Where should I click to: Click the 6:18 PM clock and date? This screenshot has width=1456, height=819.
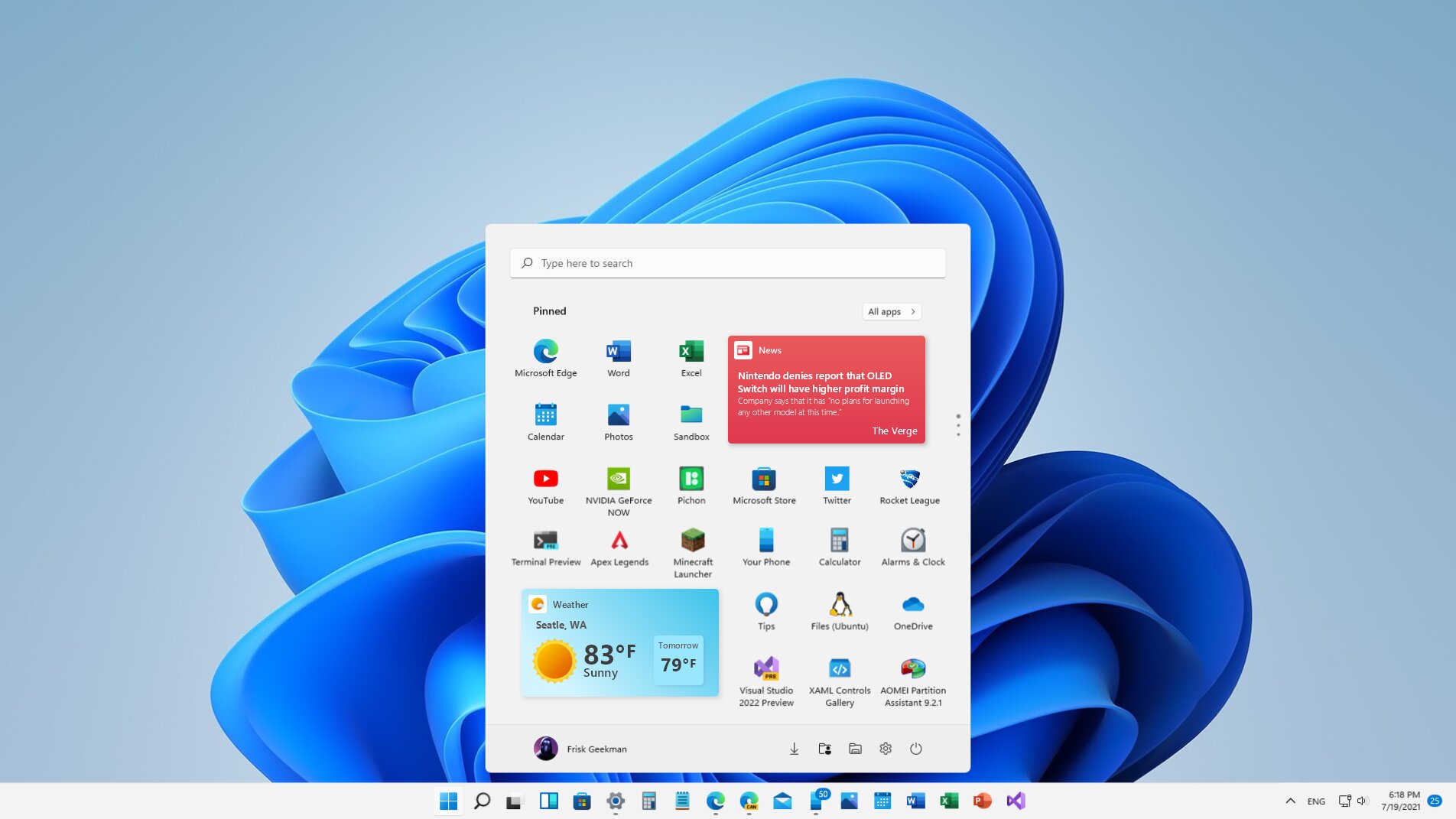1401,801
